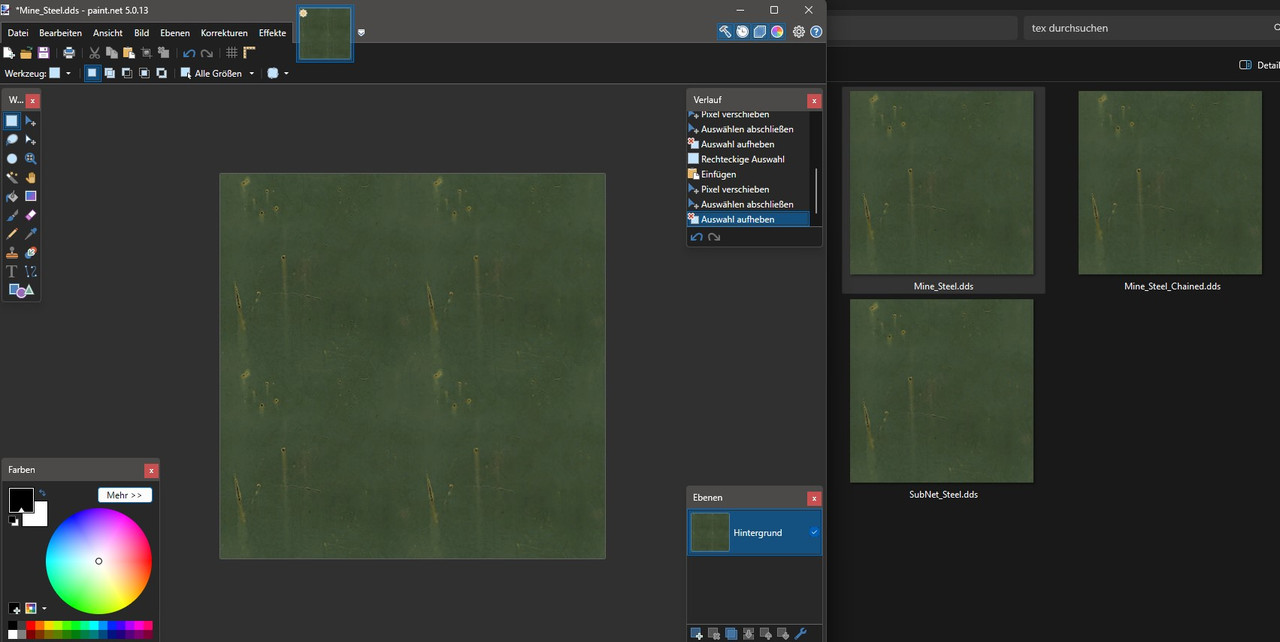Select the Eraser tool
This screenshot has height=642, width=1280.
pyautogui.click(x=31, y=215)
